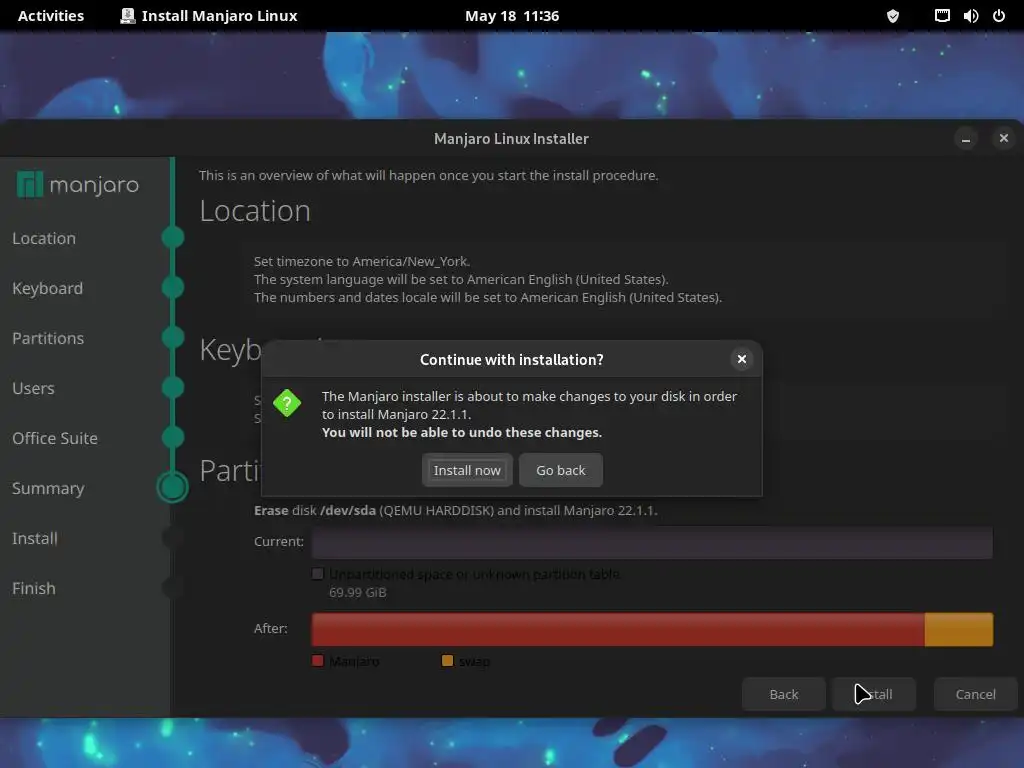This screenshot has width=1024, height=768.
Task: Click the orange swap legend swatch
Action: 447,661
